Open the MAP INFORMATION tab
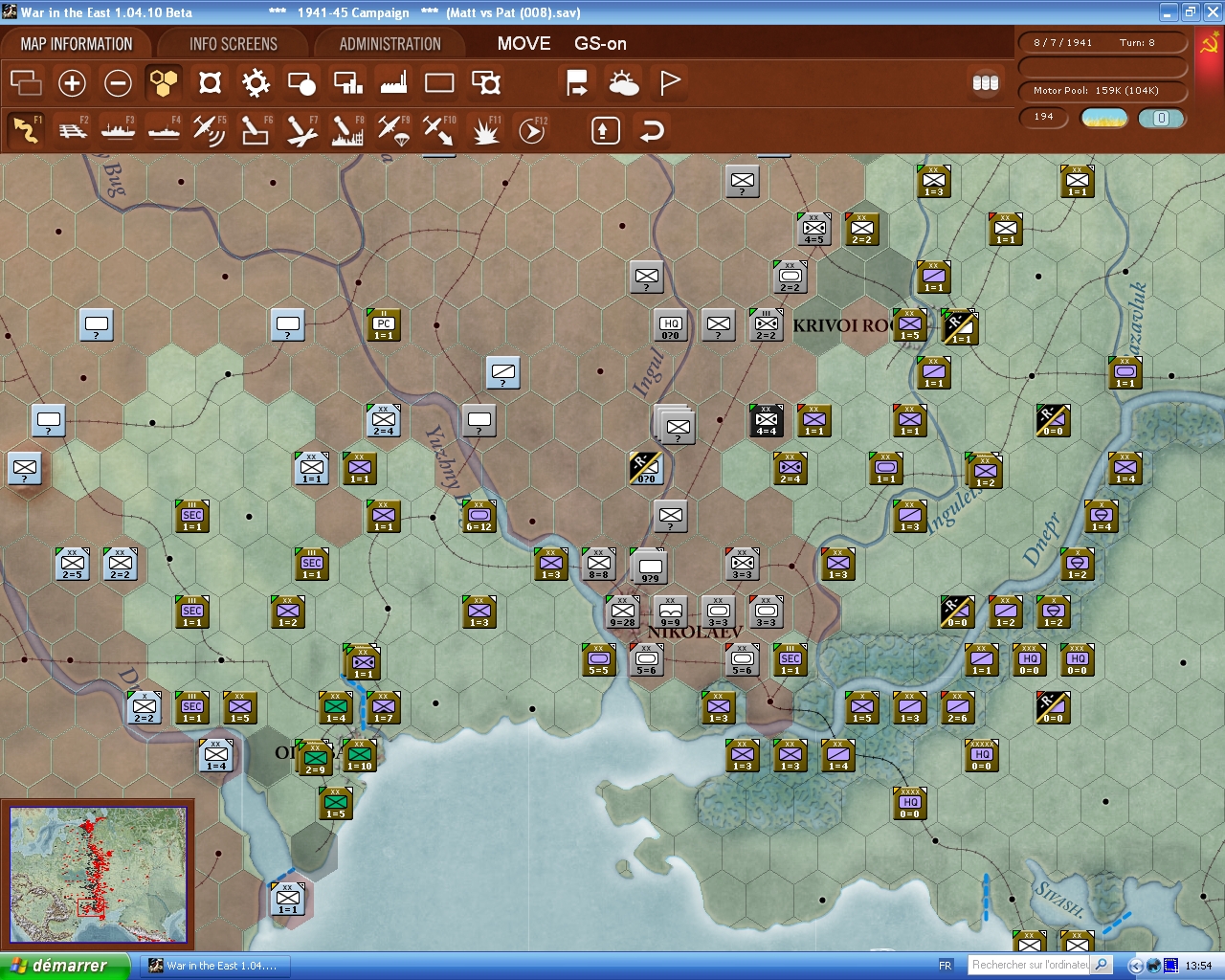Viewport: 1225px width, 980px height. pos(77,44)
